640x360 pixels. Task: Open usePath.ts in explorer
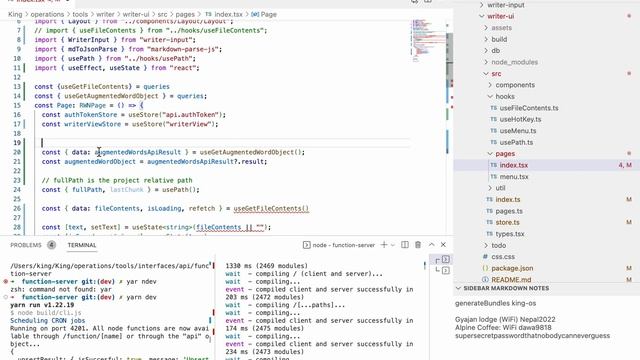click(x=516, y=142)
